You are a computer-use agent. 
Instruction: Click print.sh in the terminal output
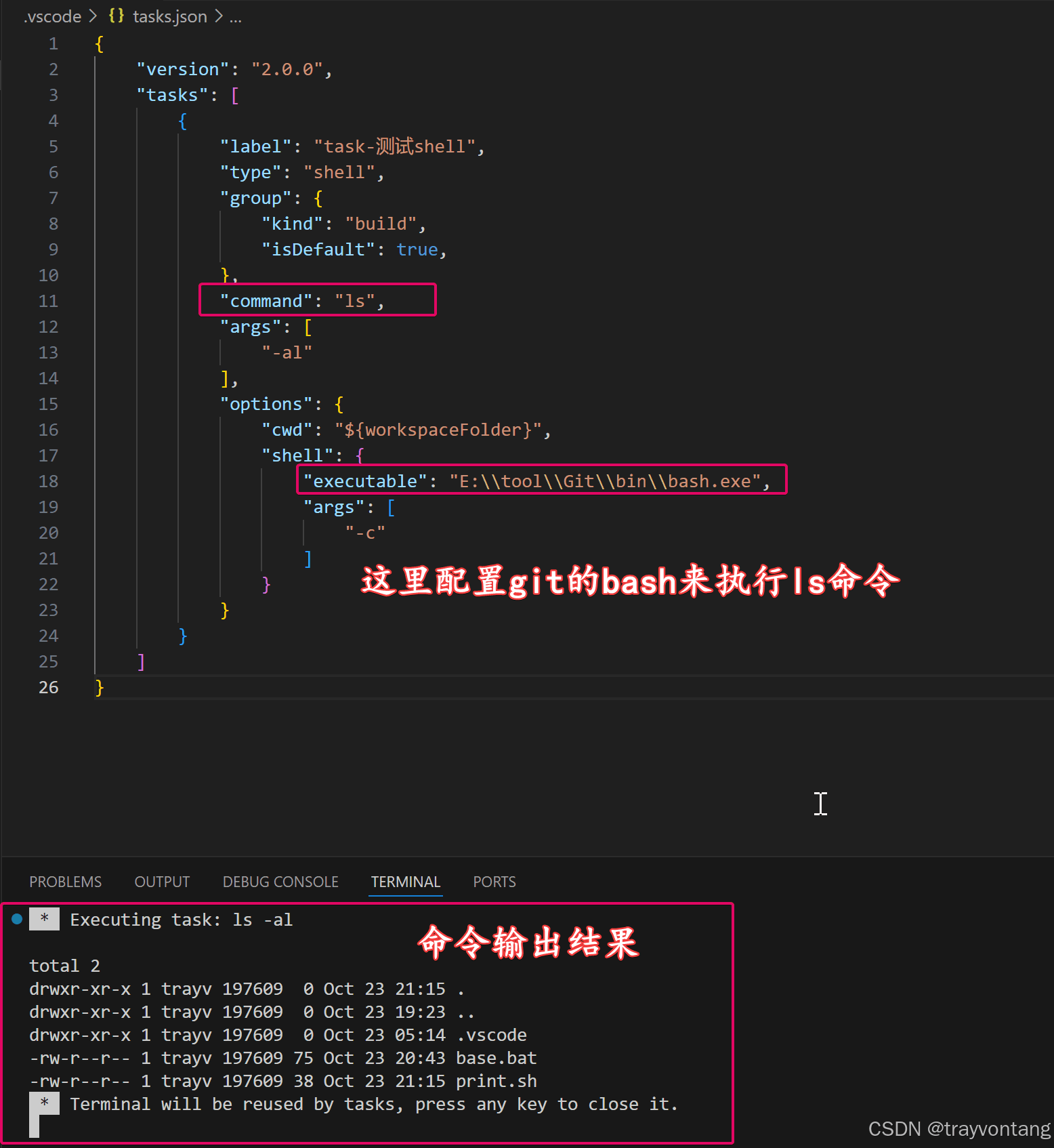[497, 1081]
